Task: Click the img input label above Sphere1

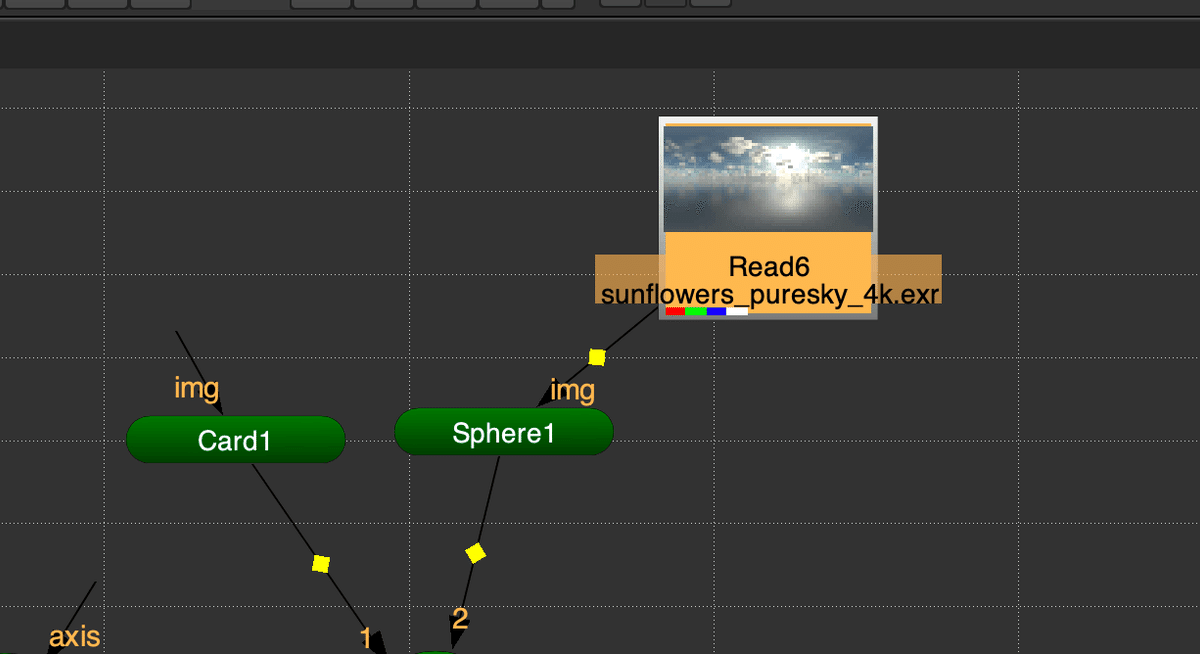Action: (x=572, y=390)
